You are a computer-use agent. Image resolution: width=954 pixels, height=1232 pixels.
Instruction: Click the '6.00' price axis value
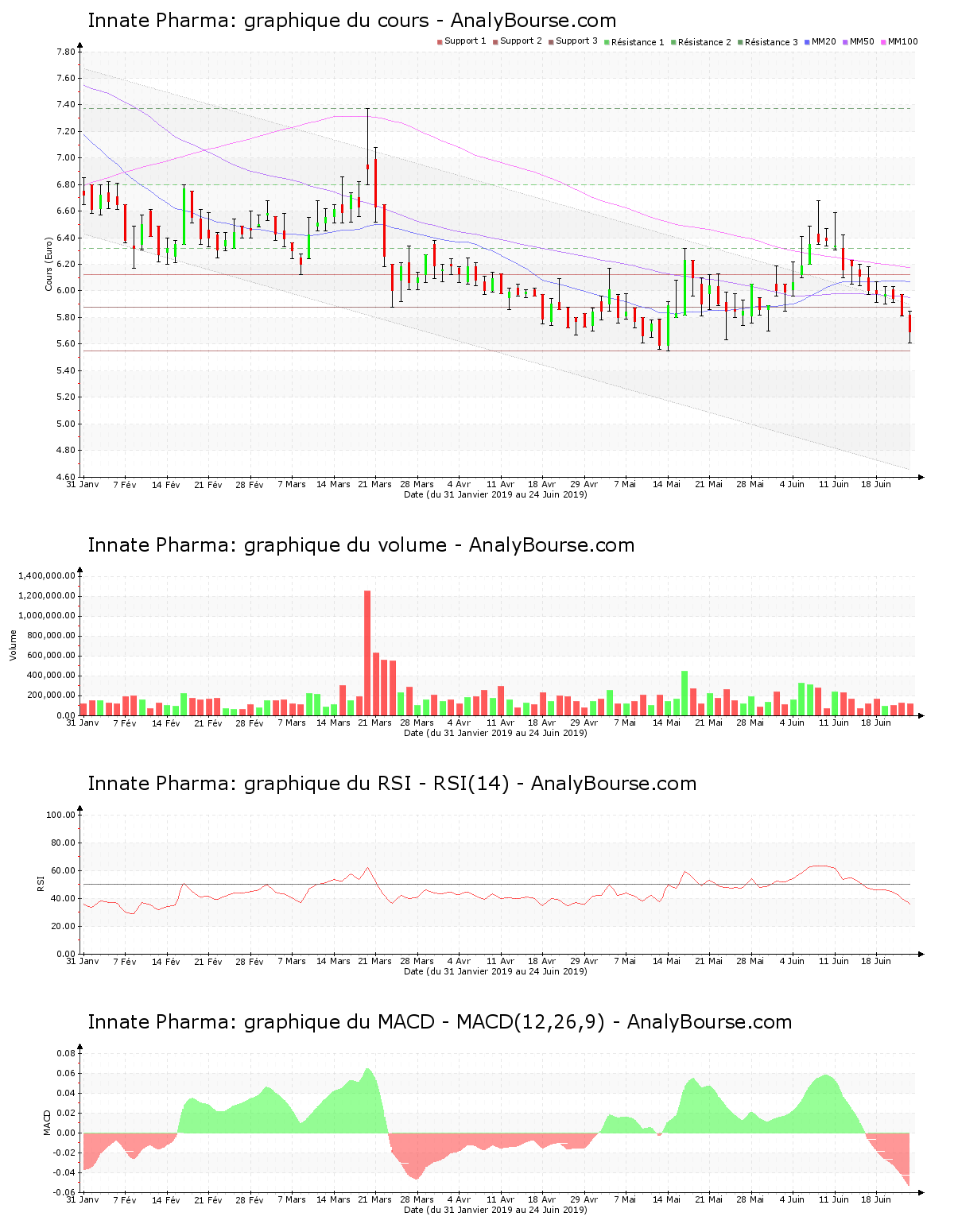(65, 291)
